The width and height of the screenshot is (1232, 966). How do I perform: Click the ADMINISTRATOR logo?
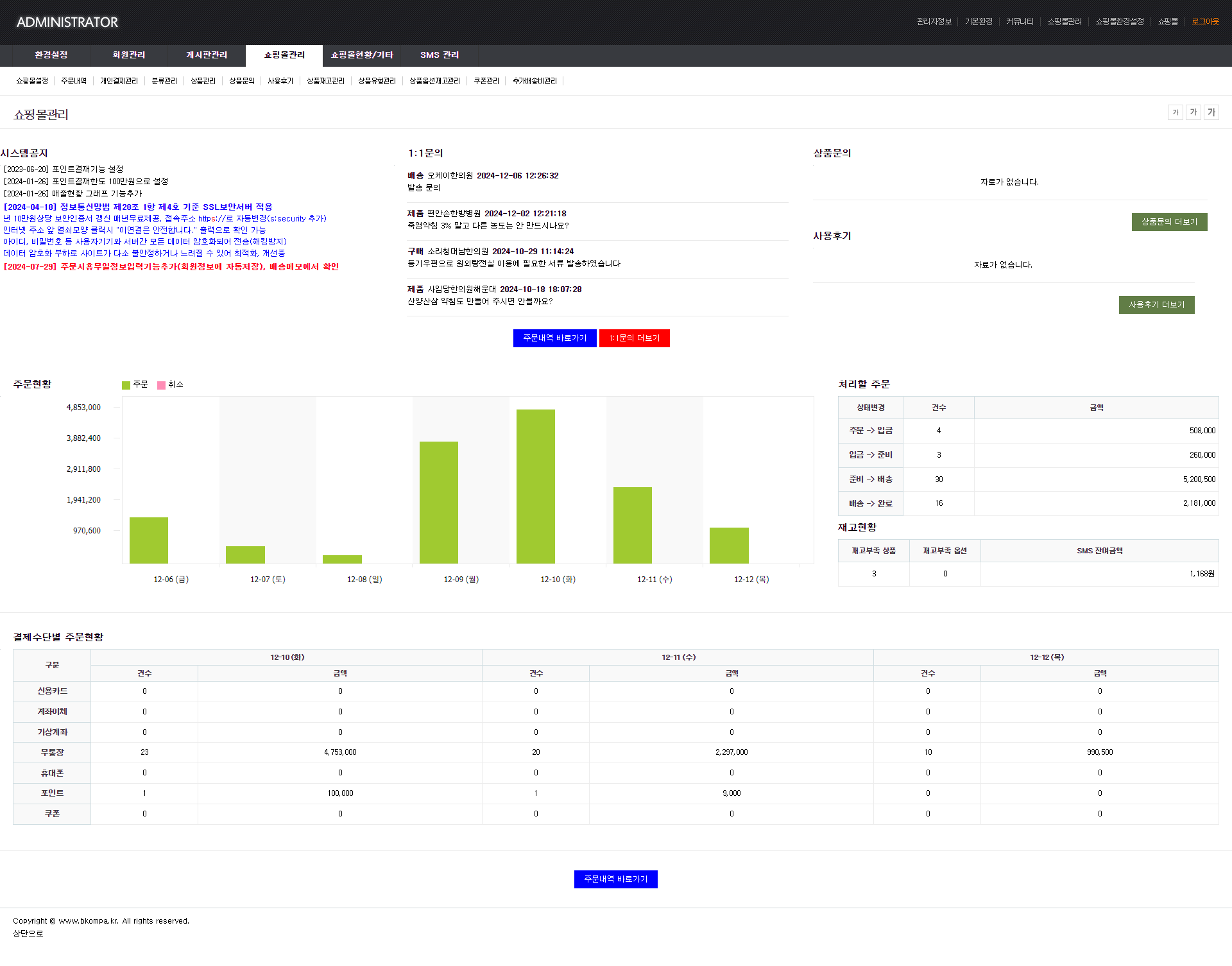pos(67,22)
